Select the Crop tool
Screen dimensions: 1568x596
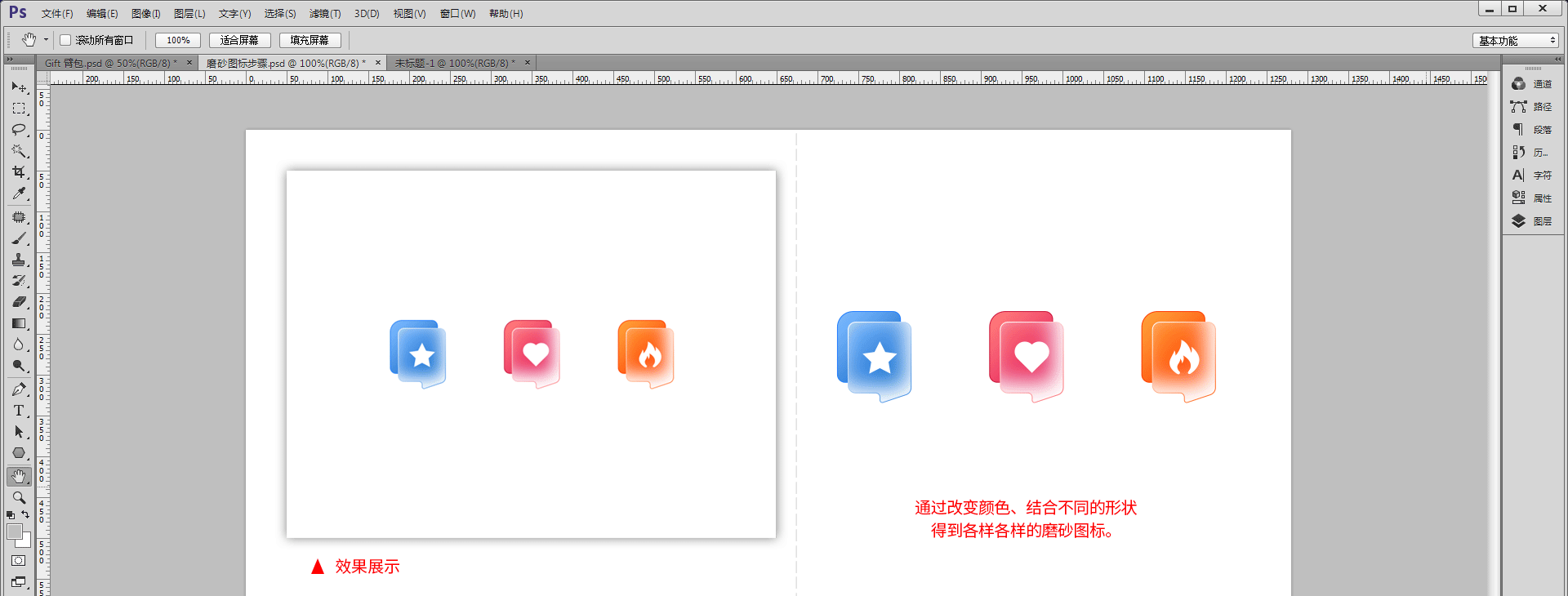(x=19, y=172)
